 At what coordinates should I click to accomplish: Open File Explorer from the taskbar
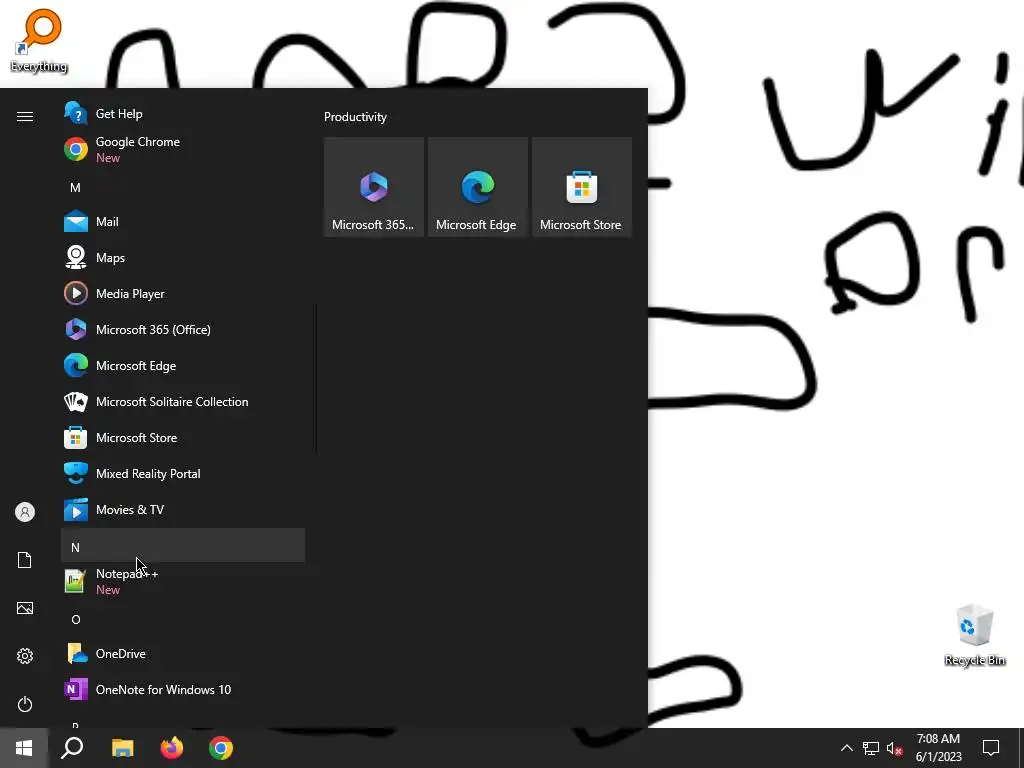pos(122,748)
